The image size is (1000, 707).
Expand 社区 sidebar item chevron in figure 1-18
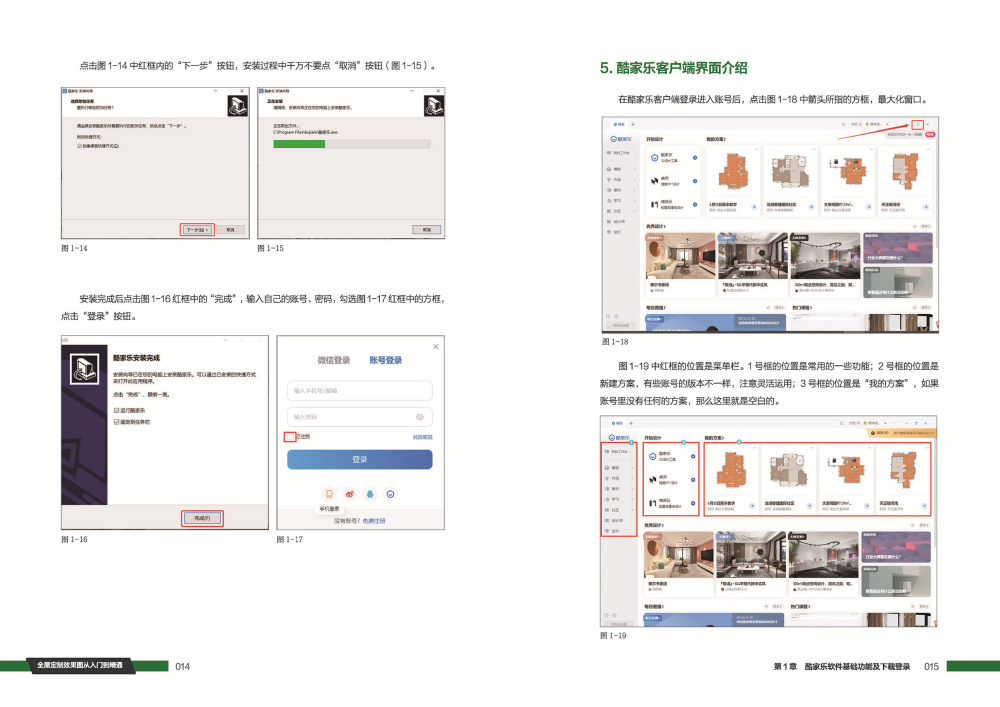pos(634,211)
